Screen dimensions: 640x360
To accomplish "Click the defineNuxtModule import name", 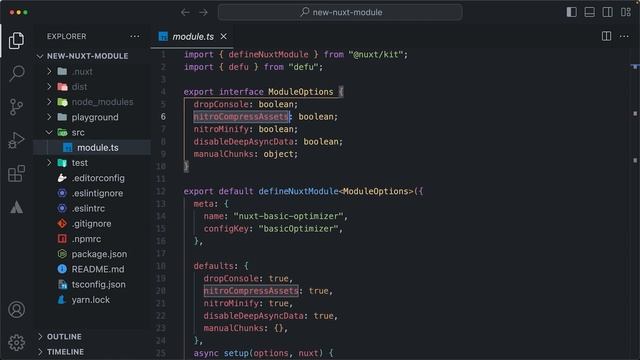I will [x=268, y=55].
